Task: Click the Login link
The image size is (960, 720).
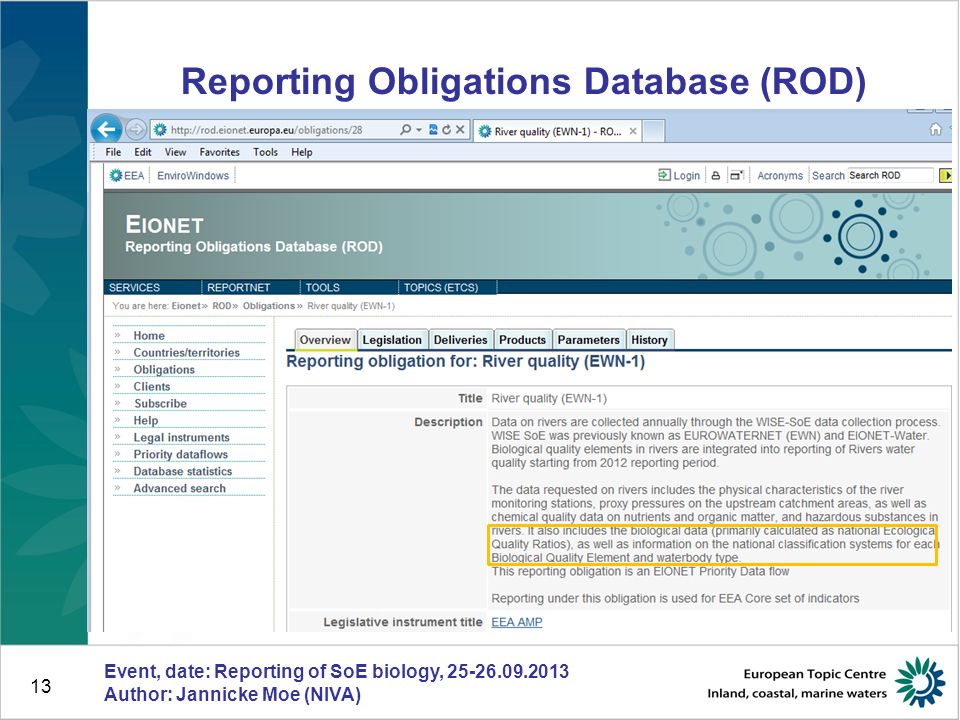Action: point(679,176)
